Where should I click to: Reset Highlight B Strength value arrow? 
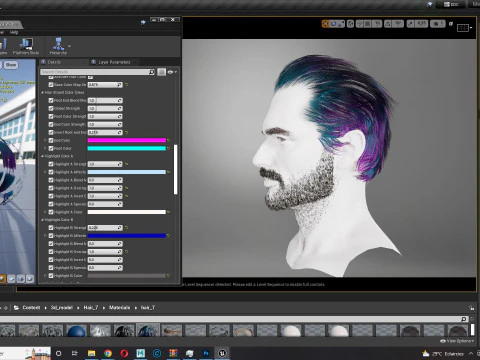pyautogui.click(x=126, y=228)
